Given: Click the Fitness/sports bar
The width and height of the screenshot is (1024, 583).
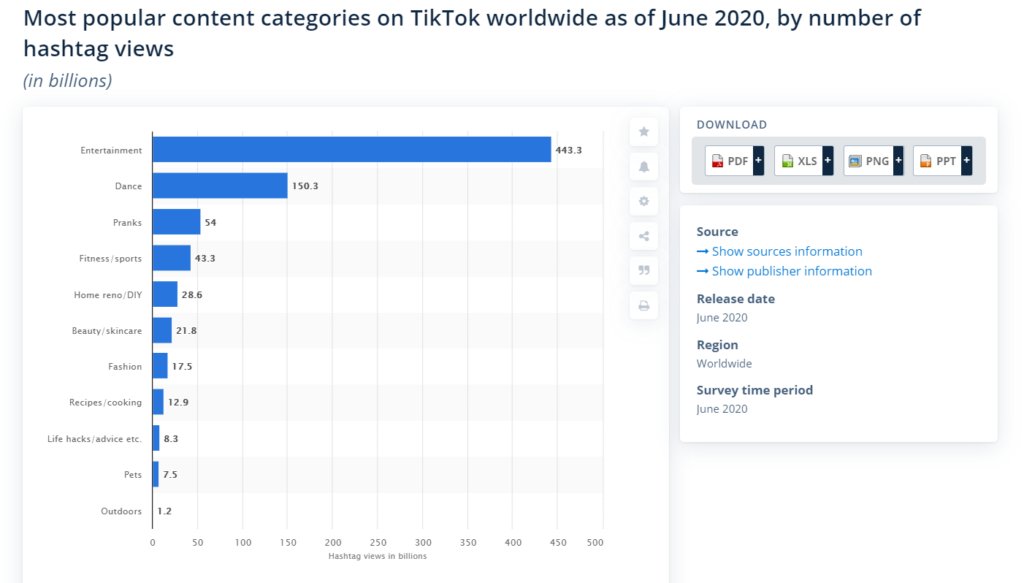Looking at the screenshot, I should pyautogui.click(x=171, y=258).
